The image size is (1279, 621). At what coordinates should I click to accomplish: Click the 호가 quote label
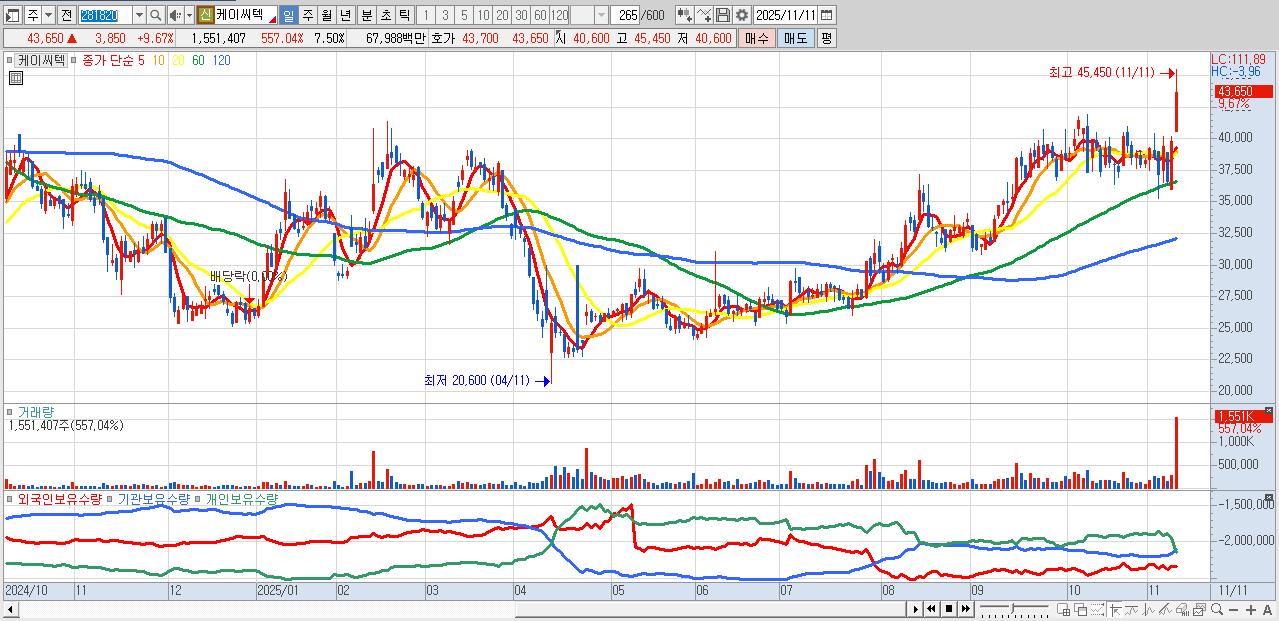tap(442, 38)
